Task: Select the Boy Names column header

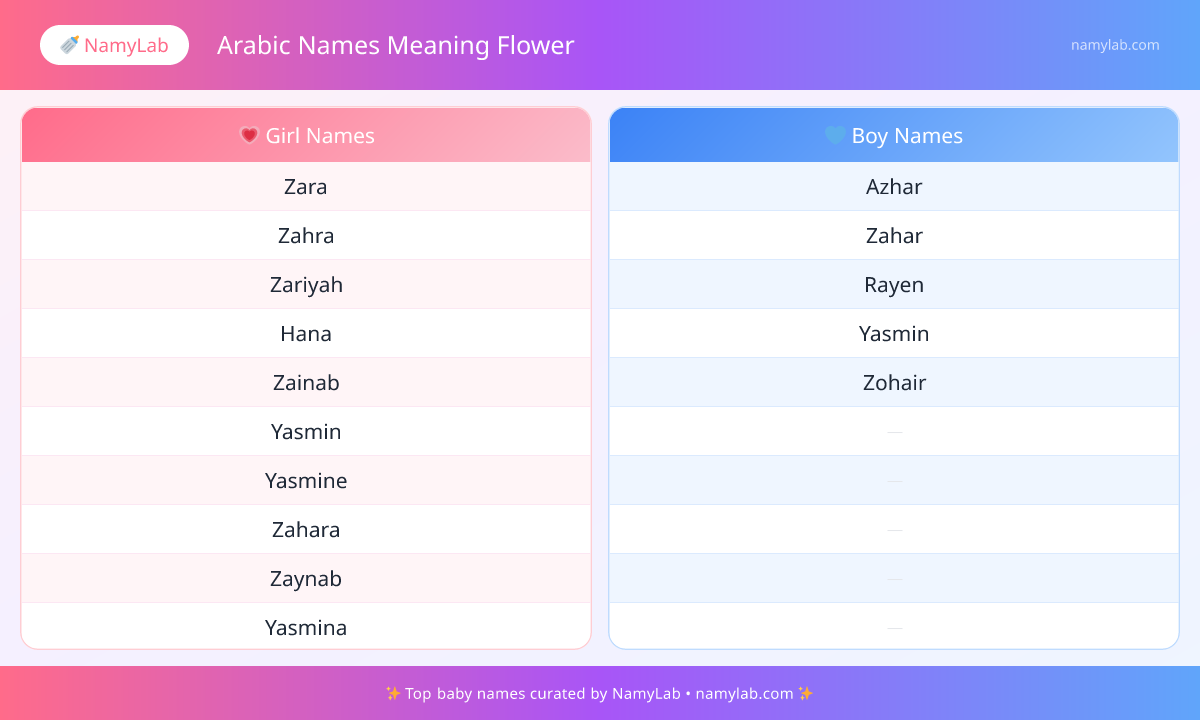Action: click(x=894, y=135)
